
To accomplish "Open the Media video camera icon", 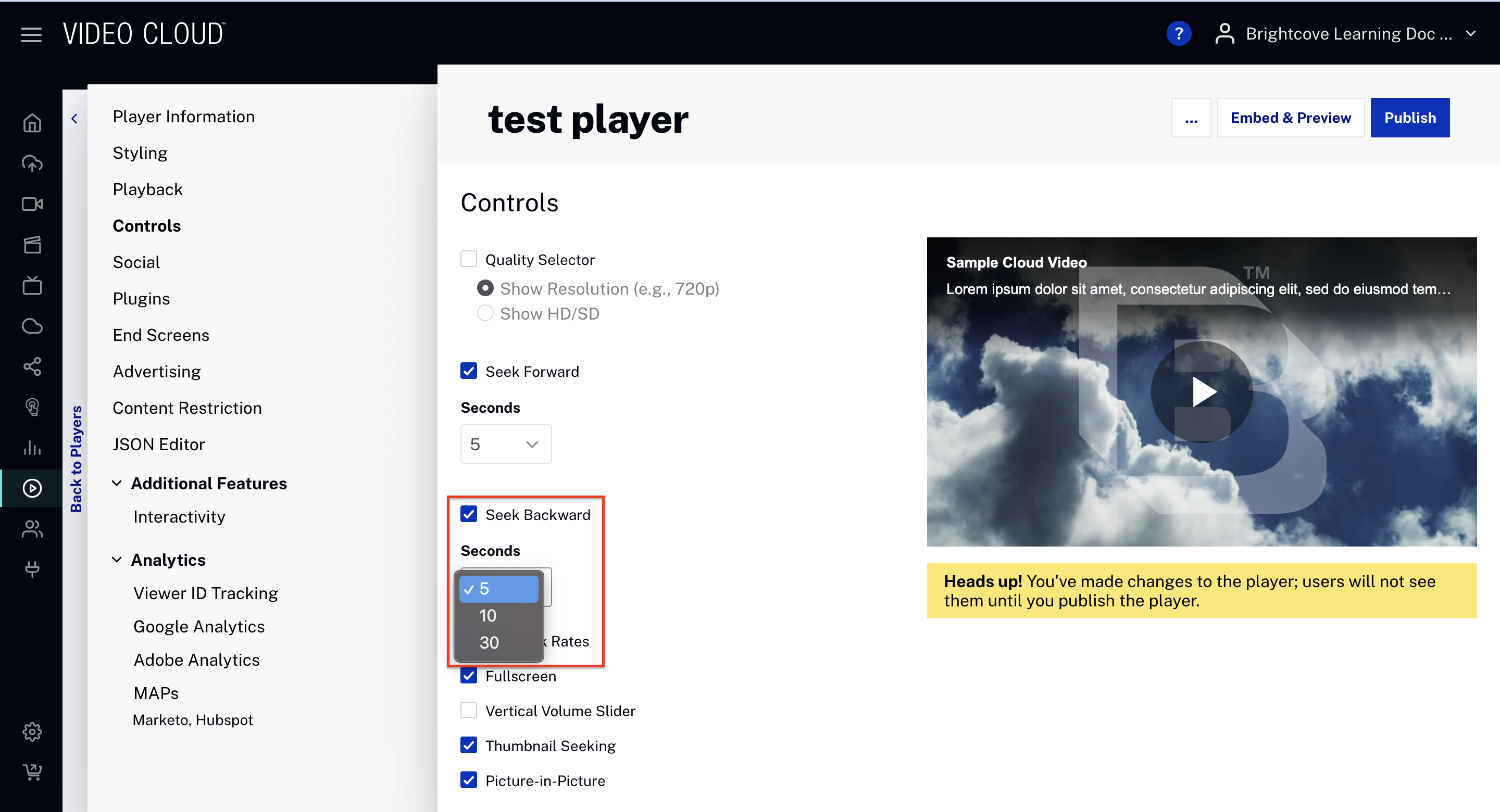I will coord(32,205).
